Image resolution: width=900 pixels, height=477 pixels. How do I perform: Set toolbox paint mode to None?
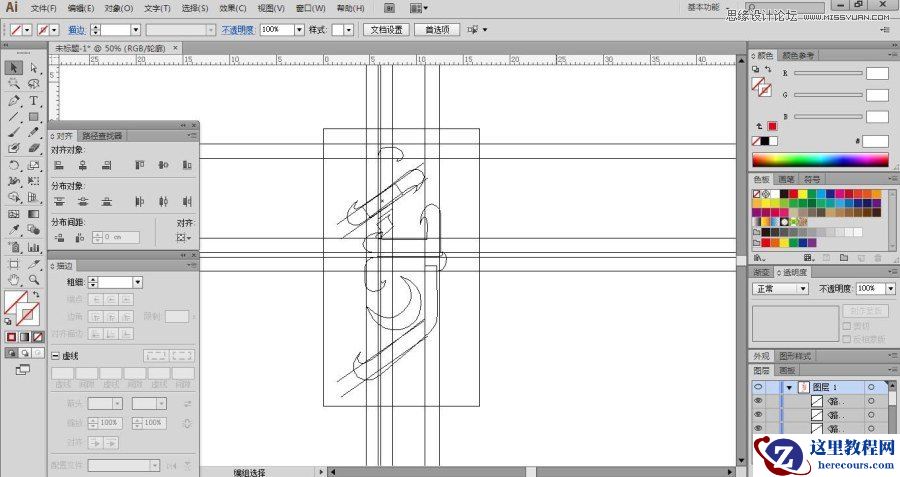coord(37,337)
